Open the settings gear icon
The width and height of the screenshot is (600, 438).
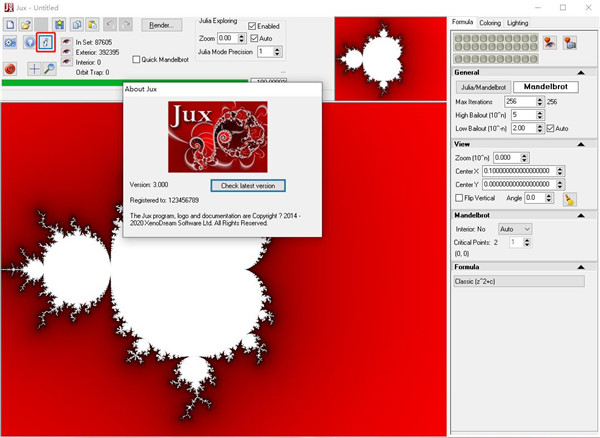10,42
